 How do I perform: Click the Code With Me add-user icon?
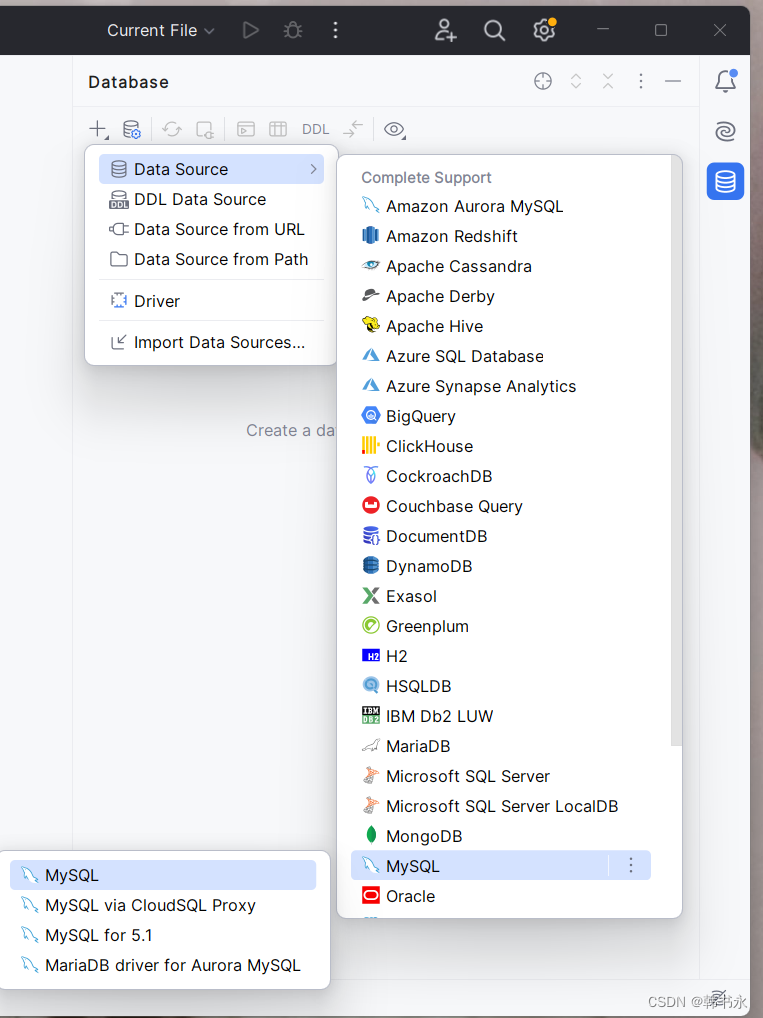(x=445, y=30)
